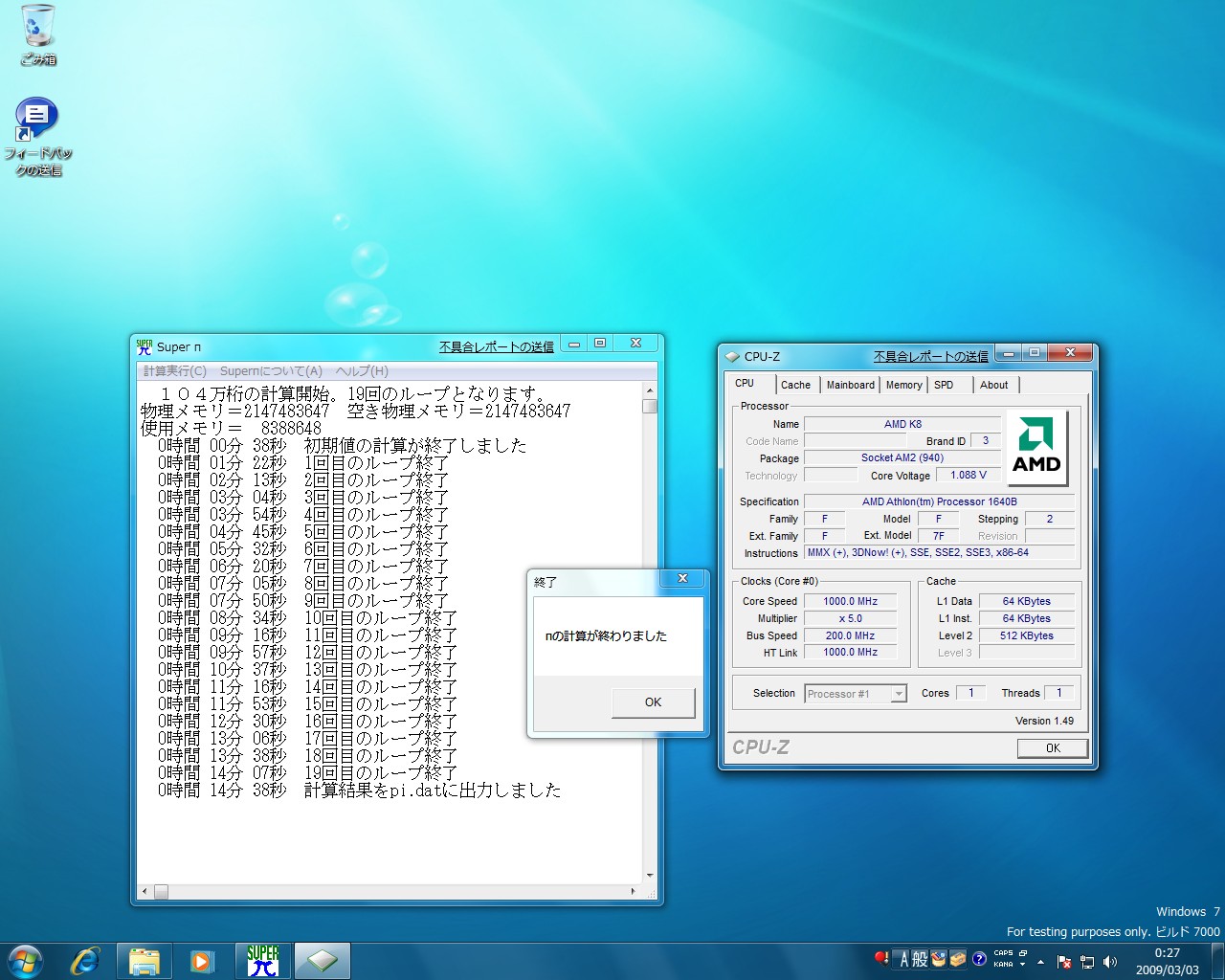The width and height of the screenshot is (1225, 980).
Task: Open the Superπについて(A) menu
Action: pyautogui.click(x=271, y=371)
